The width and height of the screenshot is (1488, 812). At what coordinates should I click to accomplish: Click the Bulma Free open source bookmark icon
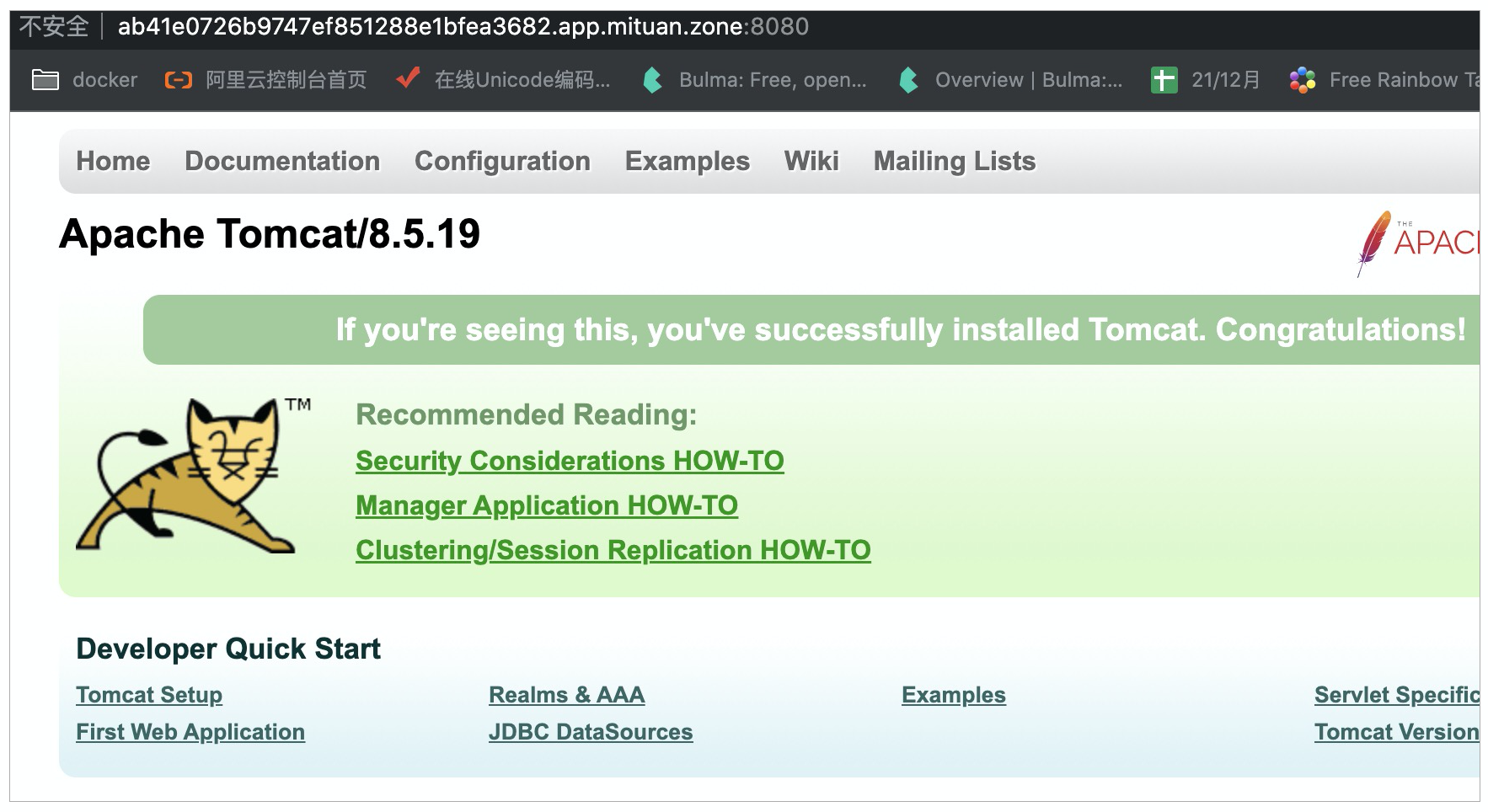pyautogui.click(x=652, y=80)
